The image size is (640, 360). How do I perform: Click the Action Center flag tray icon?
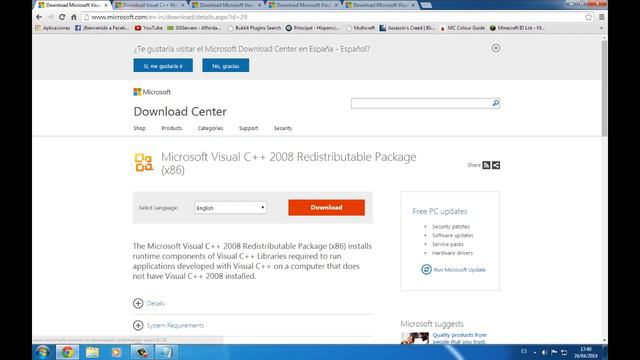[x=554, y=352]
